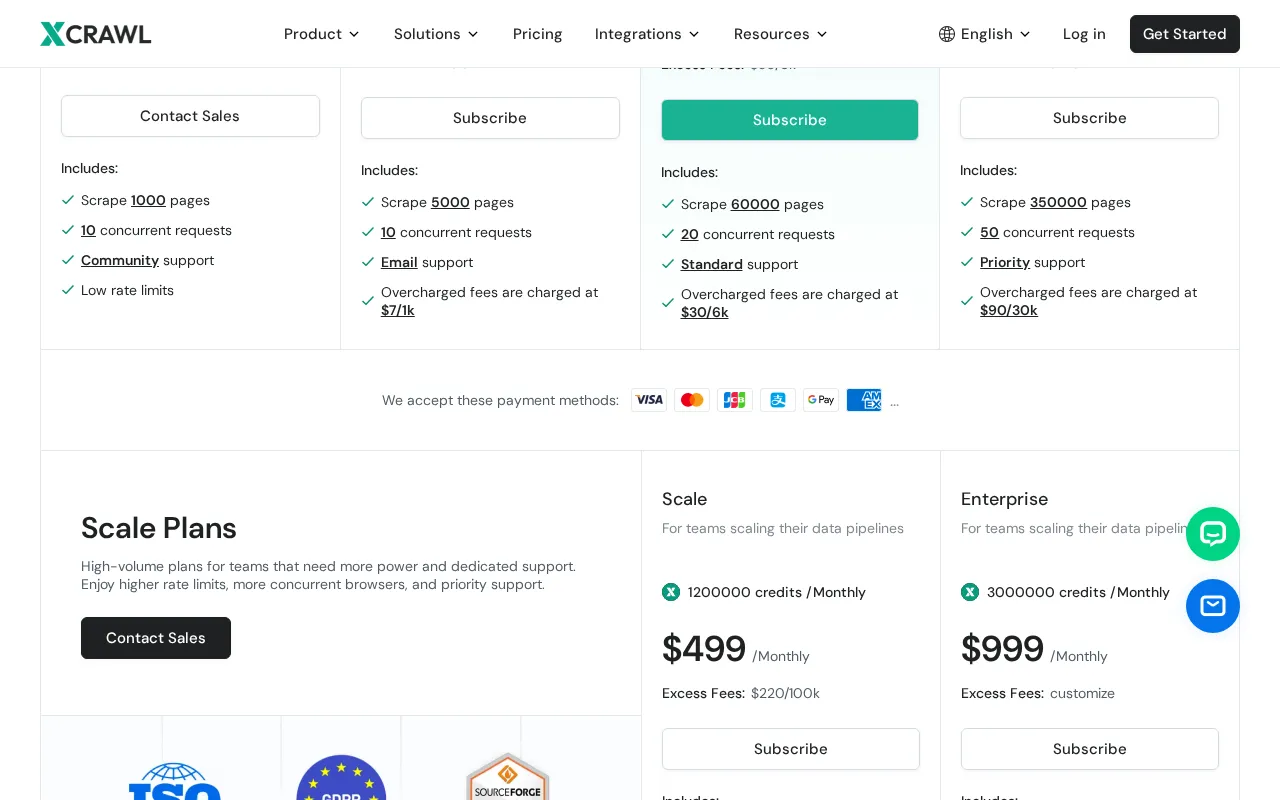Click the "$999" price text
The width and height of the screenshot is (1280, 800).
pyautogui.click(x=1003, y=649)
